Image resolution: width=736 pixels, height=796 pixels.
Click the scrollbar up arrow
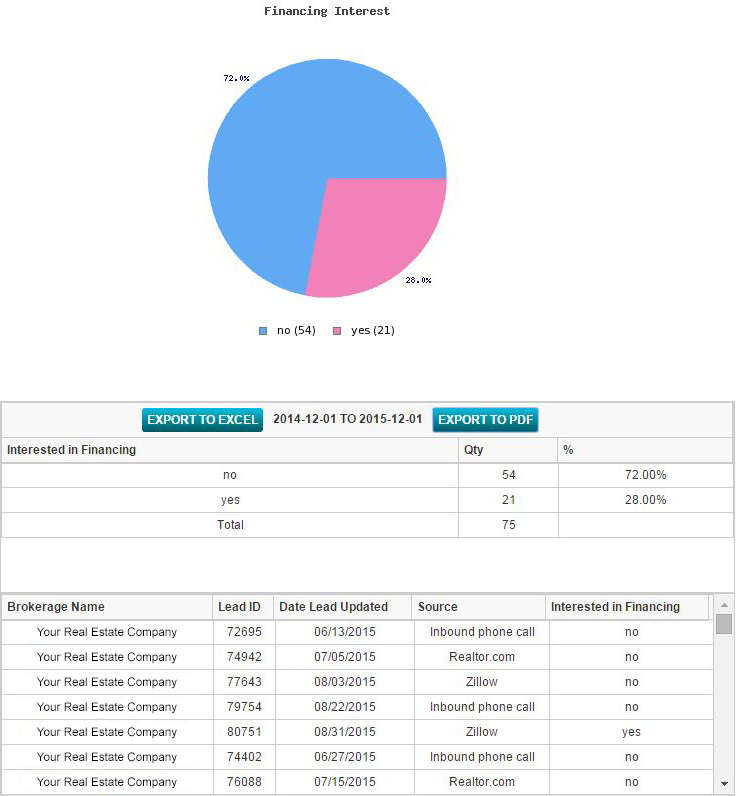(723, 606)
